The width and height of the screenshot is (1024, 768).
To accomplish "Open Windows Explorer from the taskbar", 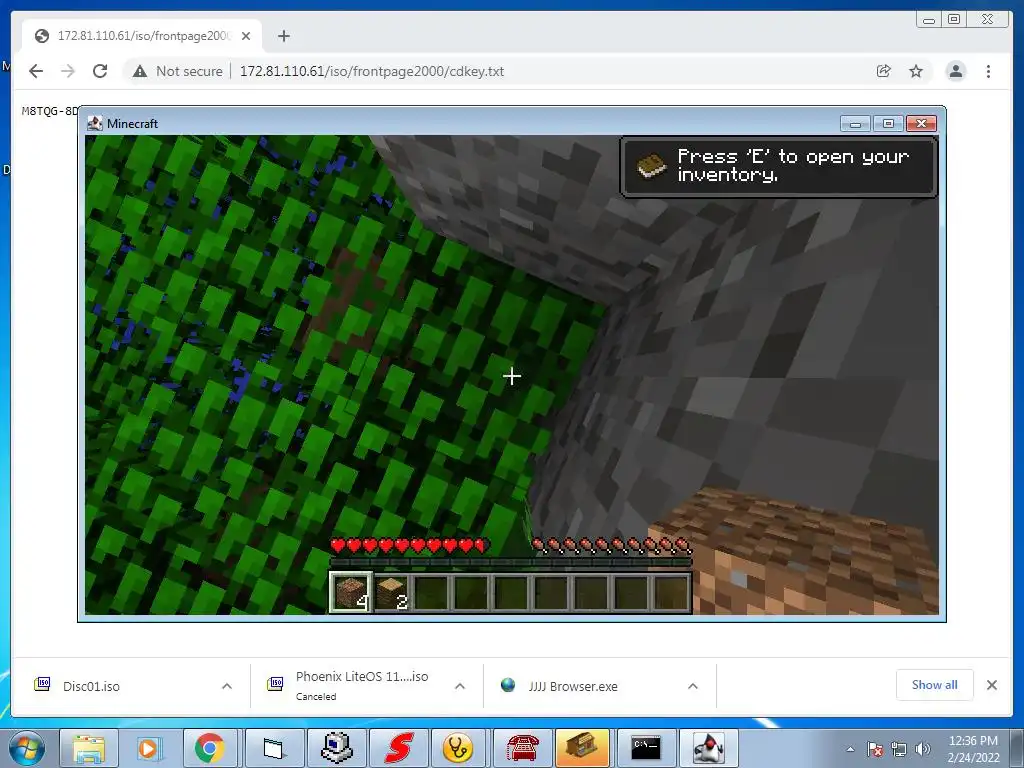I will pos(89,748).
